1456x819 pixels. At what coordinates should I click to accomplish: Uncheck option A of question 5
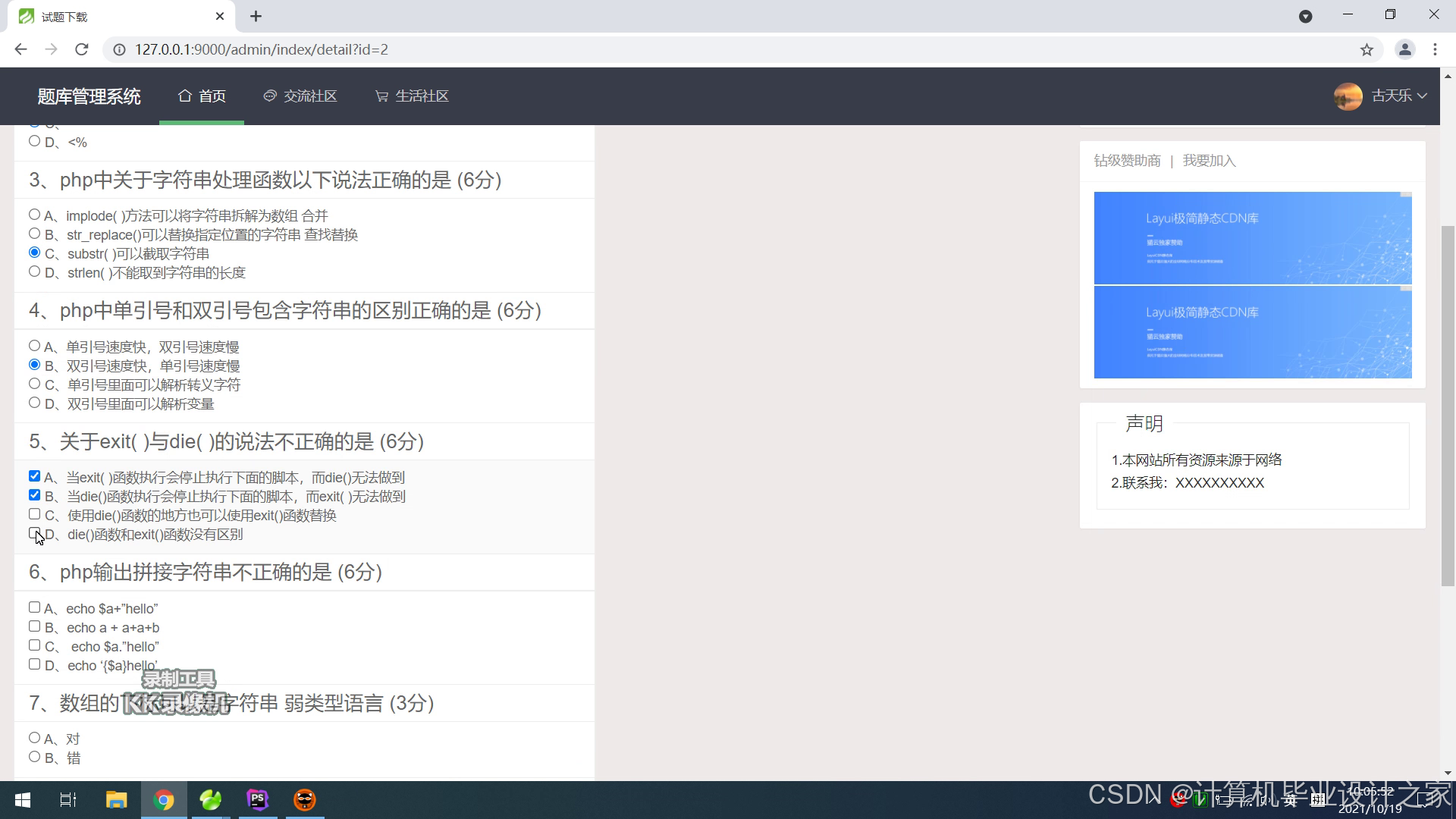(x=34, y=476)
